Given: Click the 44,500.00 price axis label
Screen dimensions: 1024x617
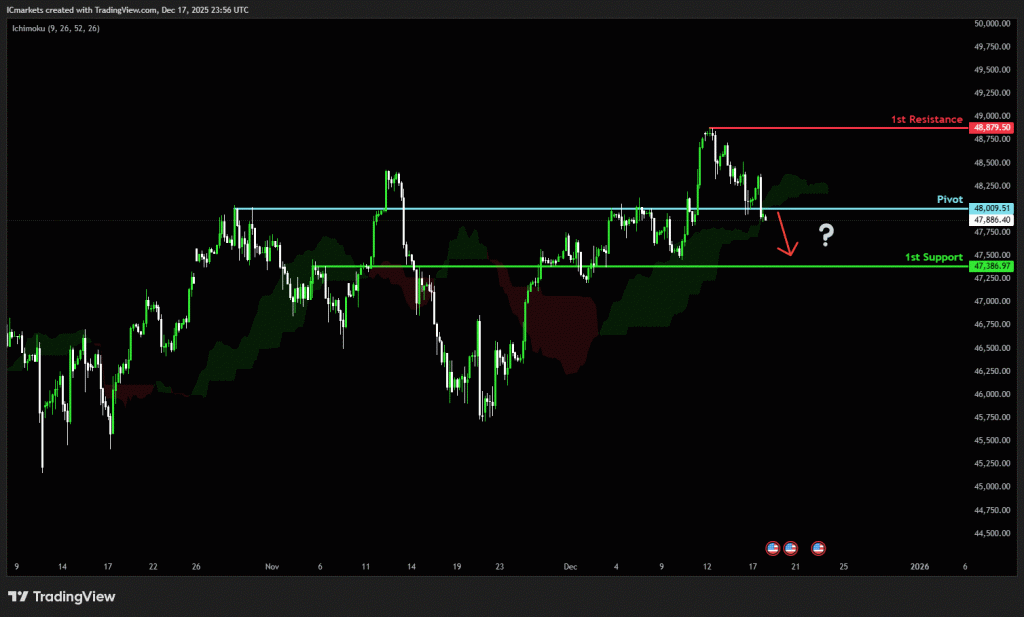Looking at the screenshot, I should point(992,533).
